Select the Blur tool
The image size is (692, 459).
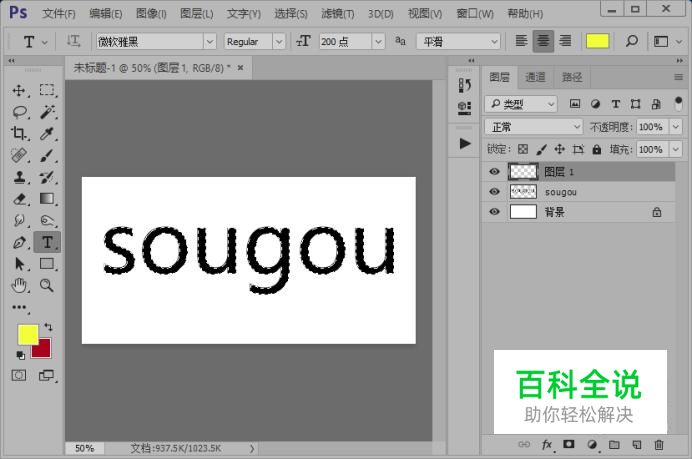click(19, 220)
